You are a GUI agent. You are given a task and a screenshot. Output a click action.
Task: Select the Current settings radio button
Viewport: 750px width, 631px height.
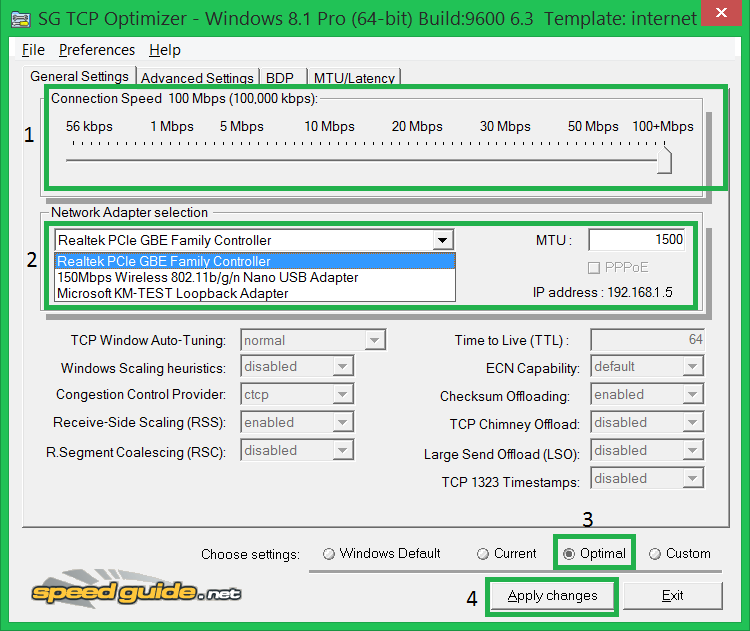tap(483, 554)
